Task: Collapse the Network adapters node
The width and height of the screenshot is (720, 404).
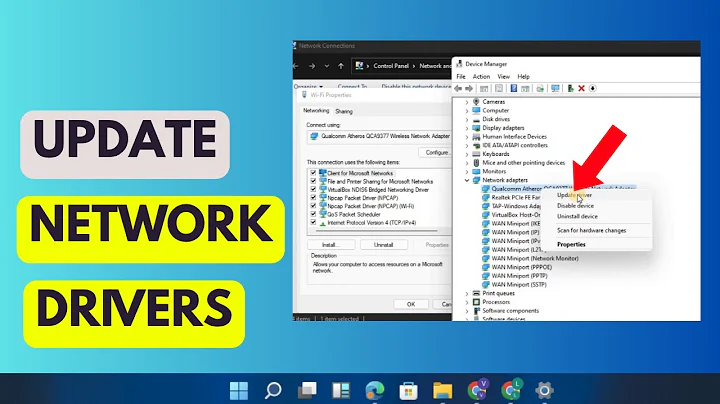Action: coord(467,180)
